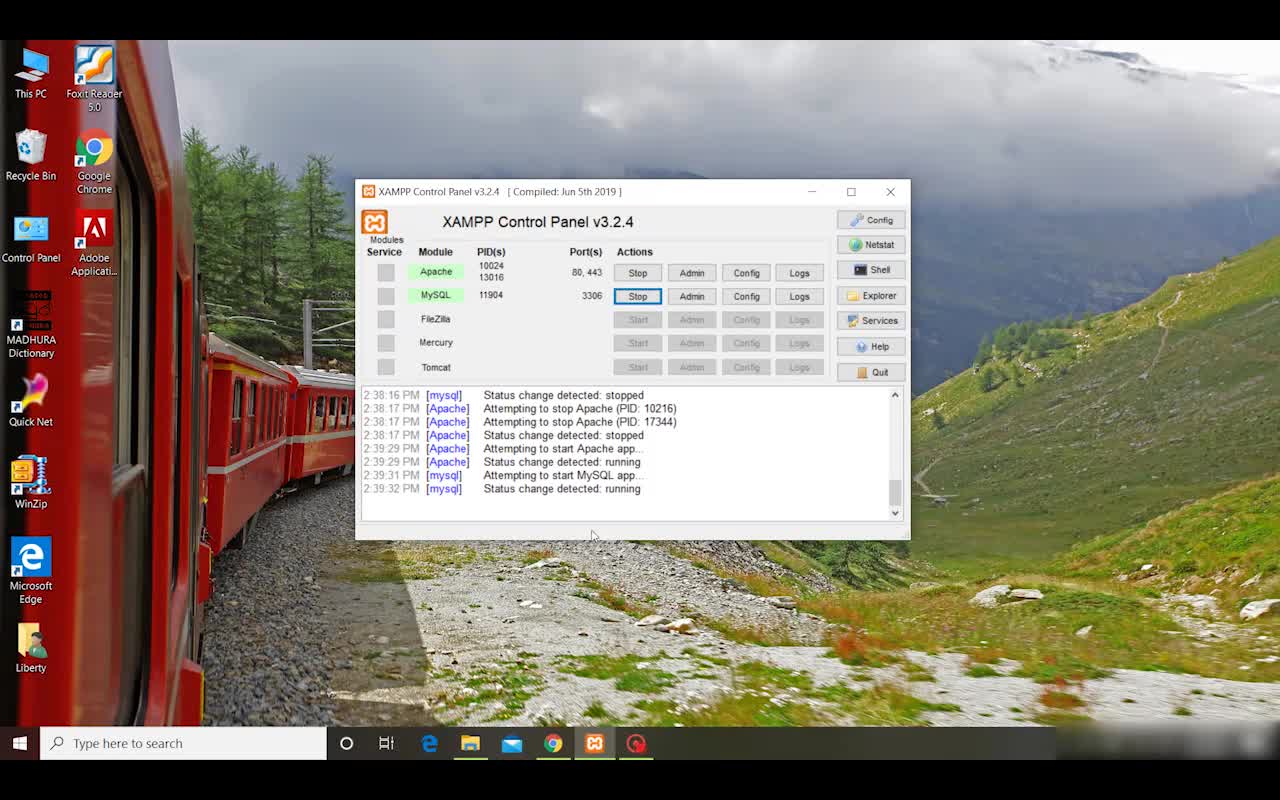1280x800 pixels.
Task: Toggle the Mercury service checkbox
Action: 386,343
